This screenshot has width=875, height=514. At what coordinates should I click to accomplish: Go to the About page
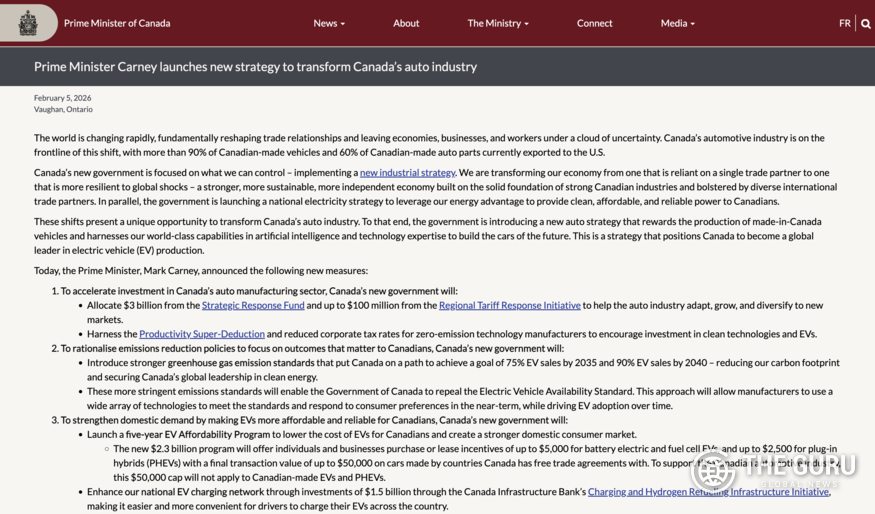[x=406, y=23]
